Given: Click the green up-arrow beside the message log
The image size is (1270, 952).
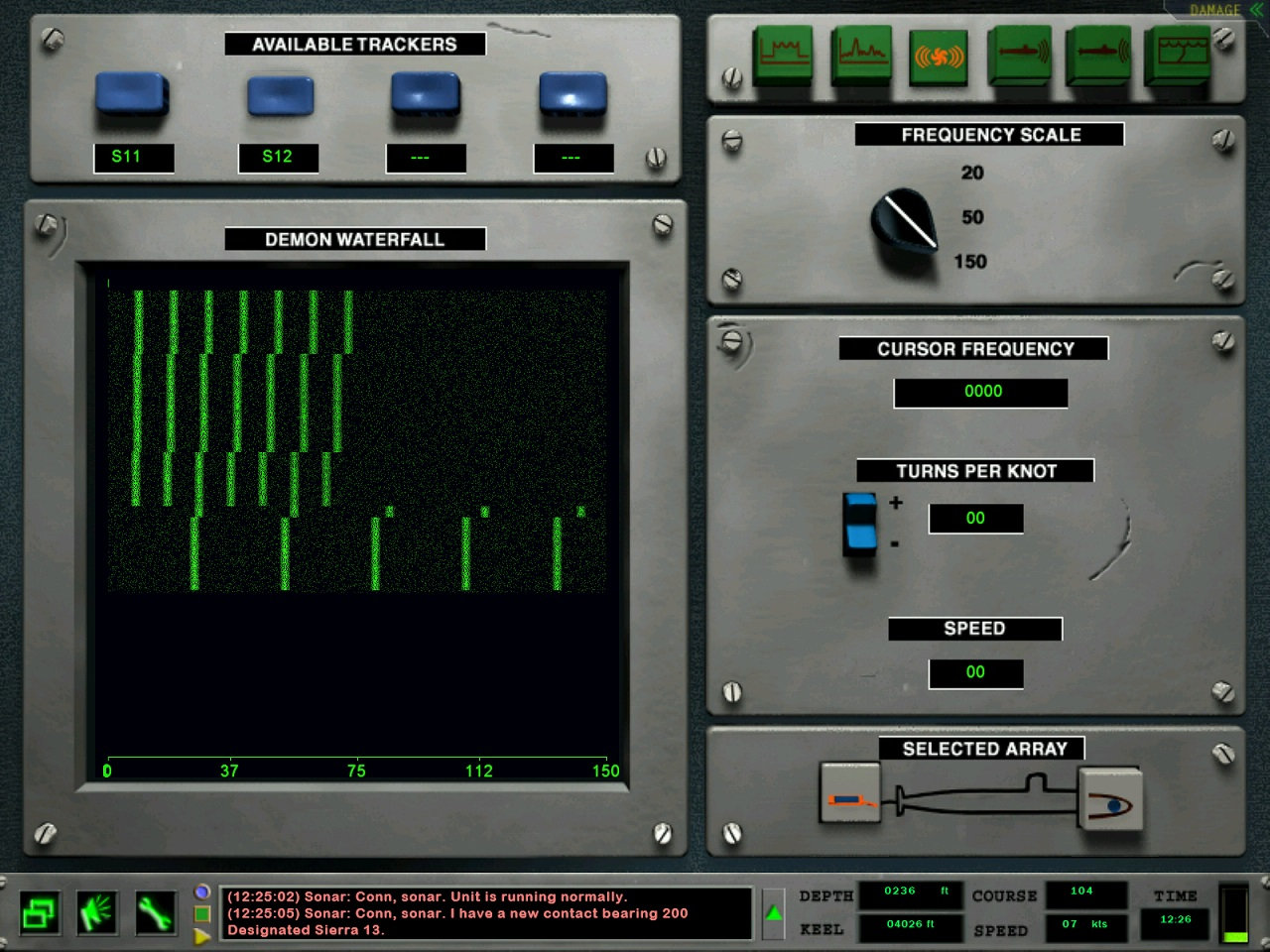Looking at the screenshot, I should [774, 913].
